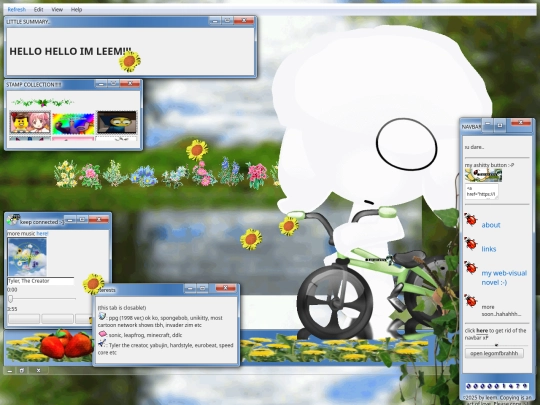This screenshot has width=540, height=405.
Task: Select the dark stamp with yellow face
Action: 116,122
